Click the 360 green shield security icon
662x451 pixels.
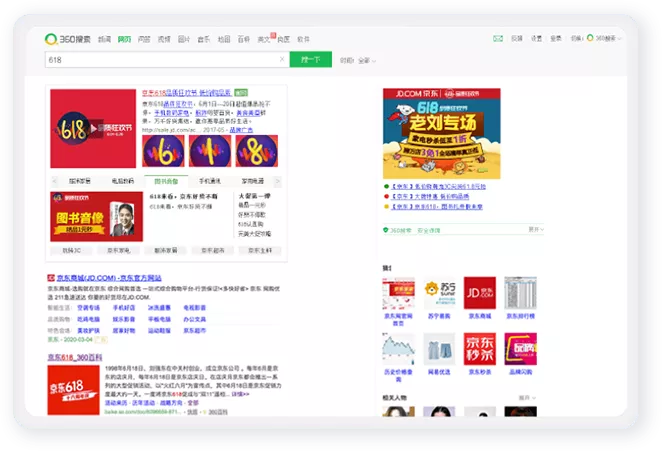coord(386,230)
